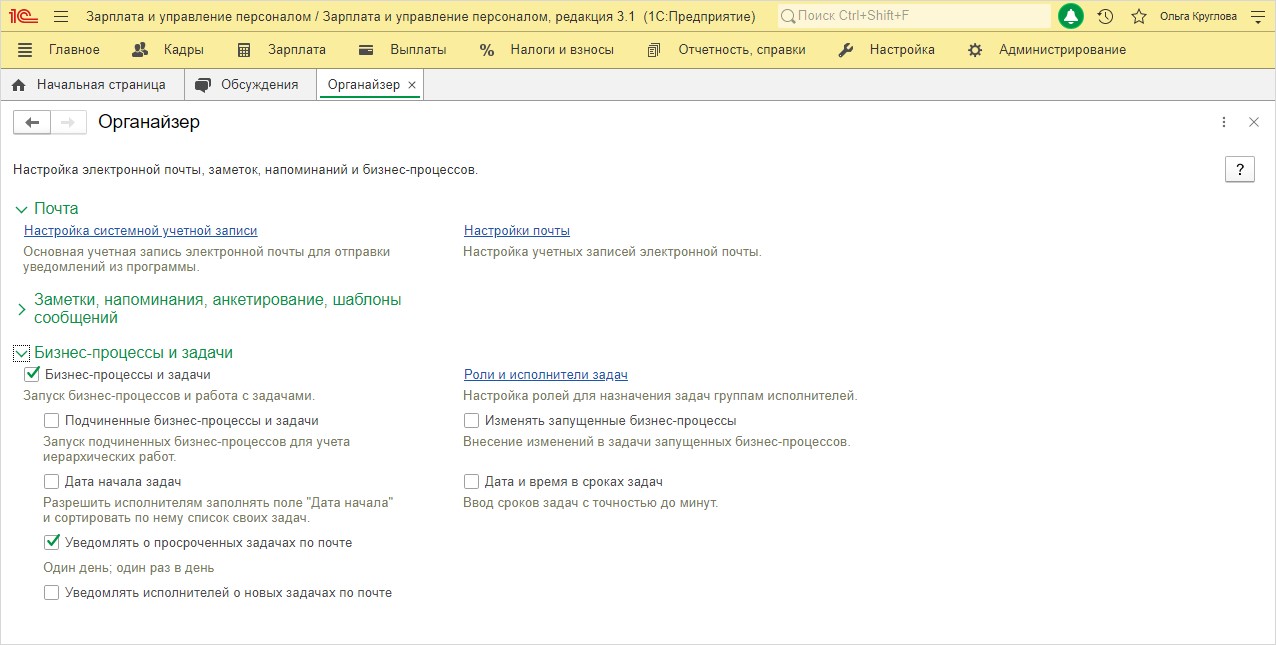
Task: Open the Настройка menu section
Action: 902,50
